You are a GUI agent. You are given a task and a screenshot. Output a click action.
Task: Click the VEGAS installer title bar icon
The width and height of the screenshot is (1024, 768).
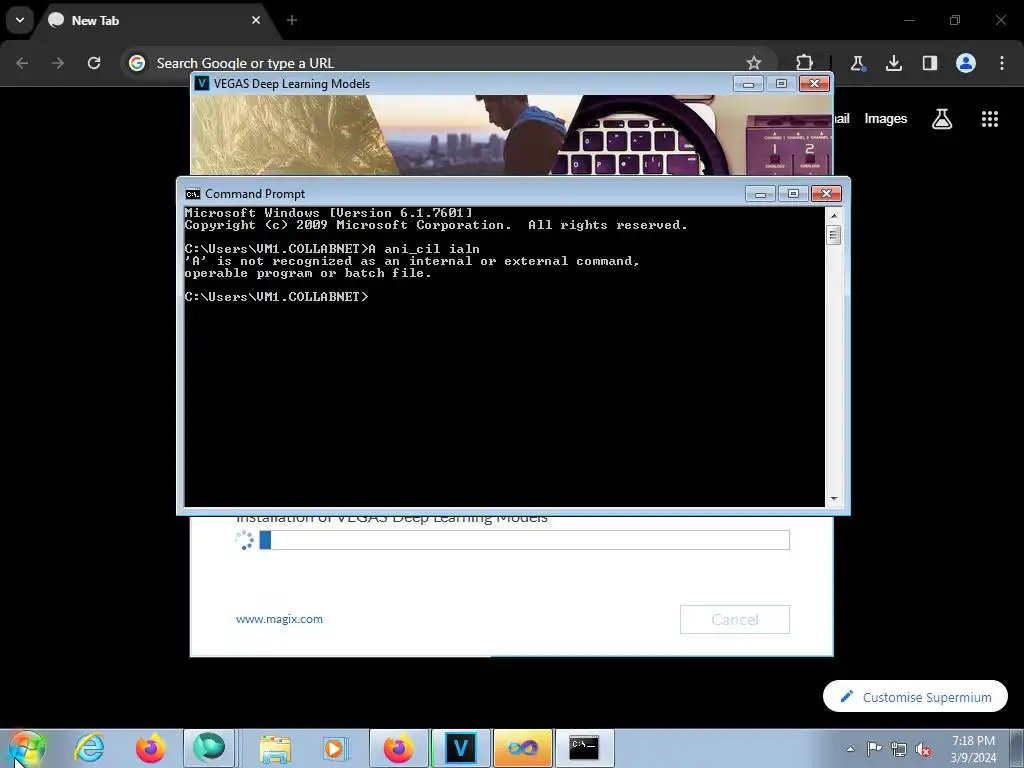pyautogui.click(x=202, y=84)
